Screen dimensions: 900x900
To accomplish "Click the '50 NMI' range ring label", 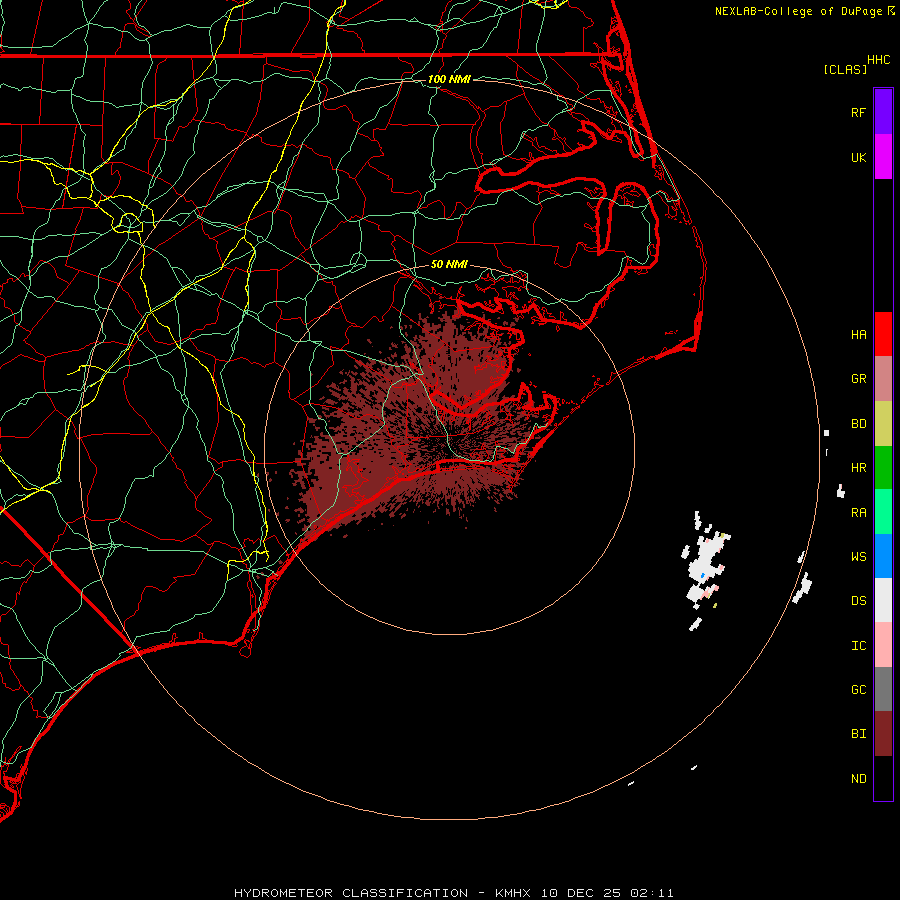I will coord(449,264).
